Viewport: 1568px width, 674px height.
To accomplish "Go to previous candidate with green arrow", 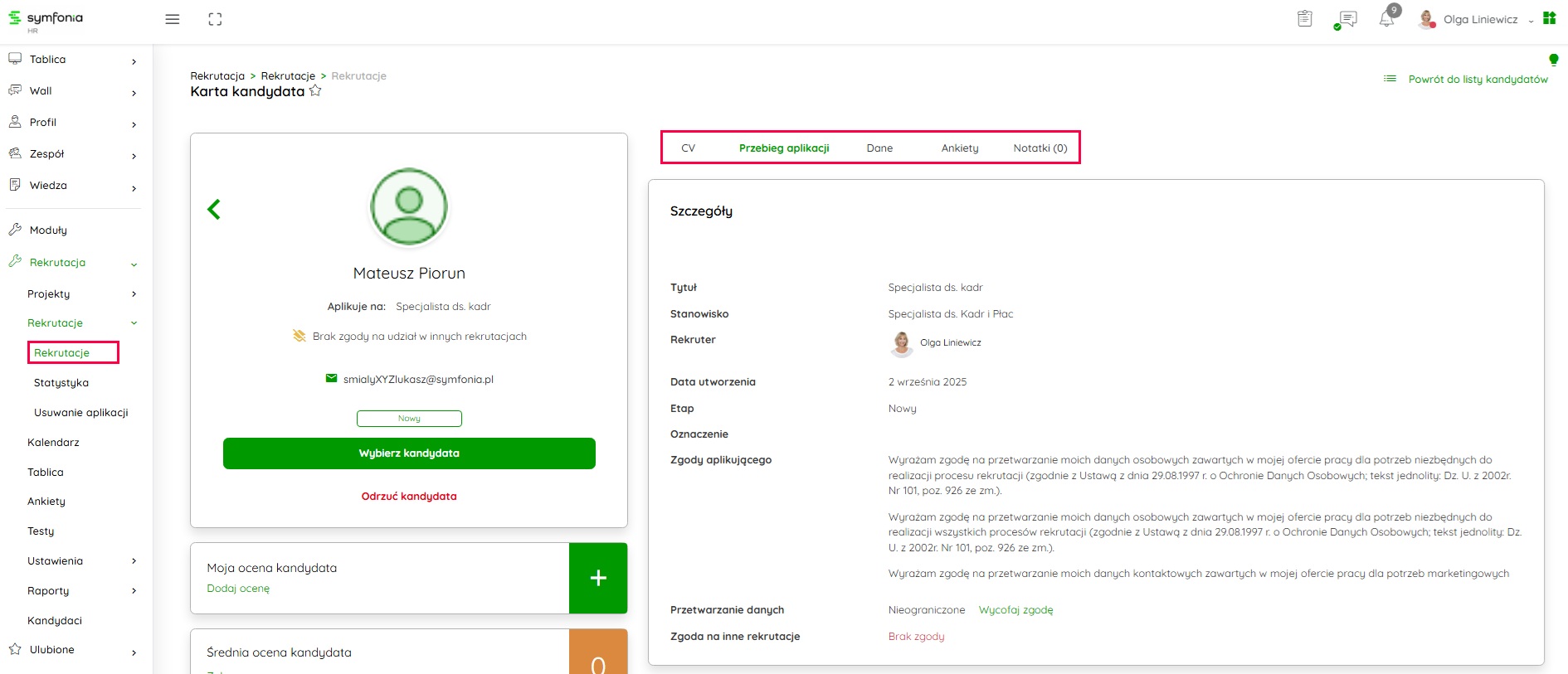I will coord(214,209).
